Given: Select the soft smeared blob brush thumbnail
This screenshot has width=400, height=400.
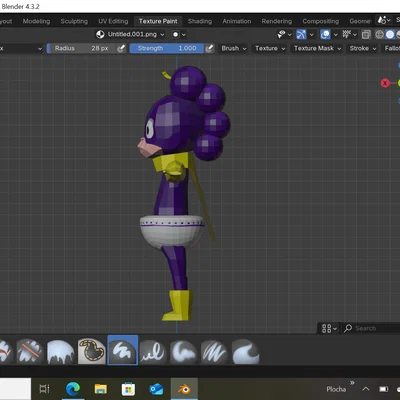Looking at the screenshot, I should pyautogui.click(x=184, y=351).
